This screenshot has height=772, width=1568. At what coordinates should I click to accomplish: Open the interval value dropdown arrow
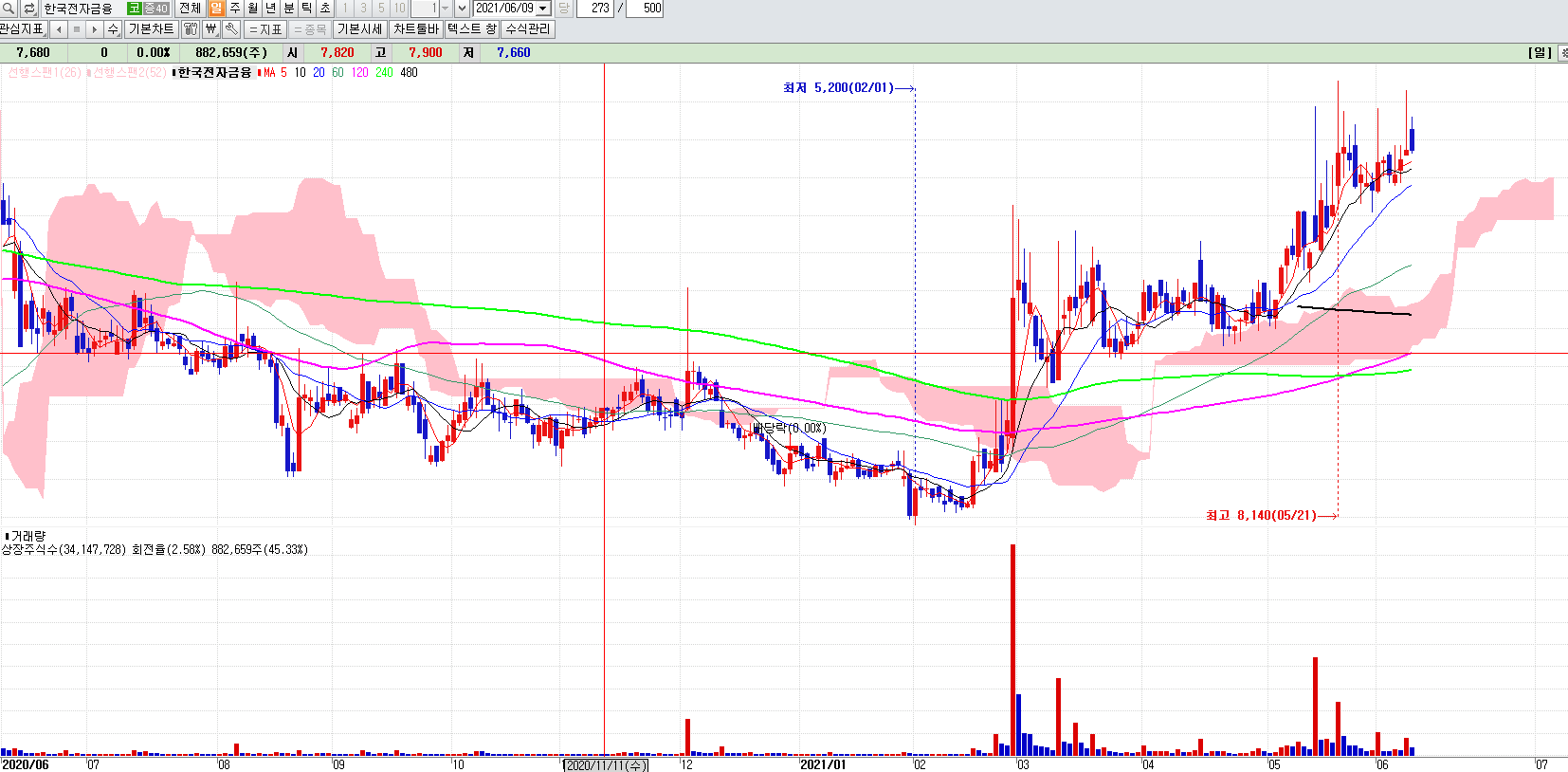(x=446, y=9)
